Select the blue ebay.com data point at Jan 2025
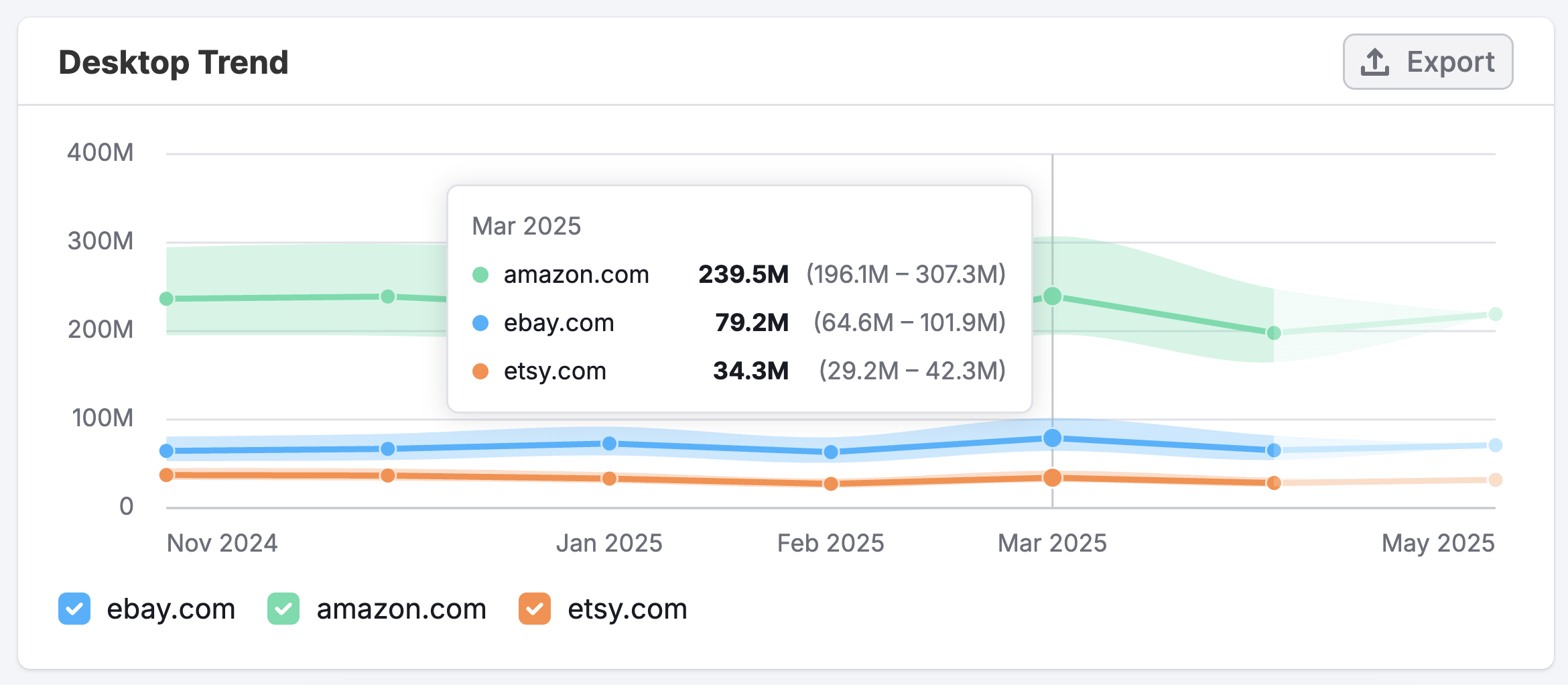This screenshot has width=1568, height=685. tap(609, 442)
